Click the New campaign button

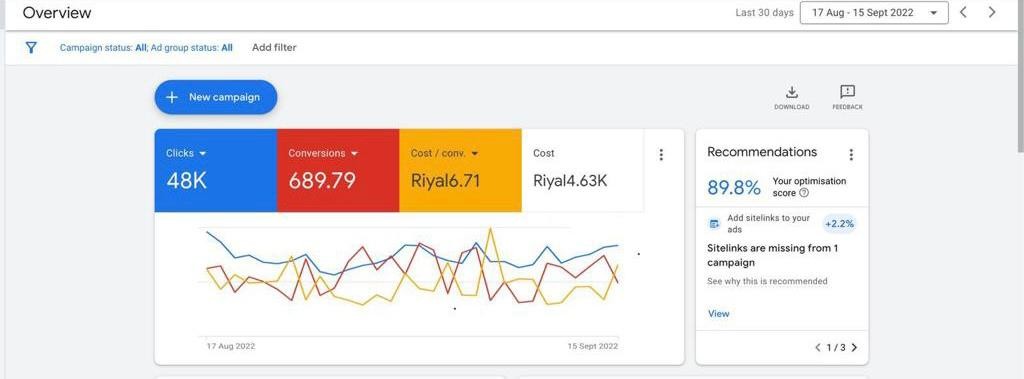click(216, 97)
